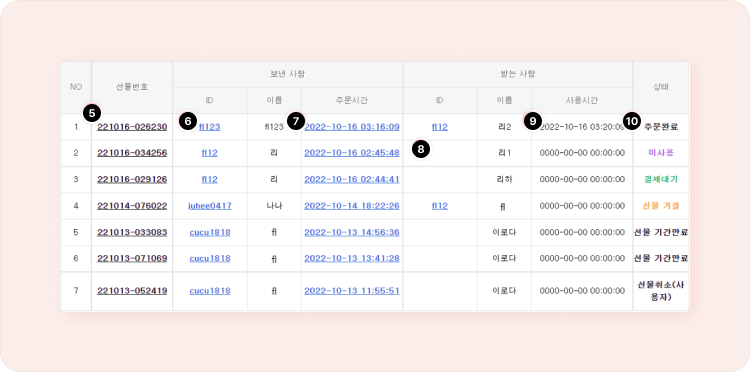Open sender ID juhee0417 link
Screen dimensions: 750x372
coord(210,206)
